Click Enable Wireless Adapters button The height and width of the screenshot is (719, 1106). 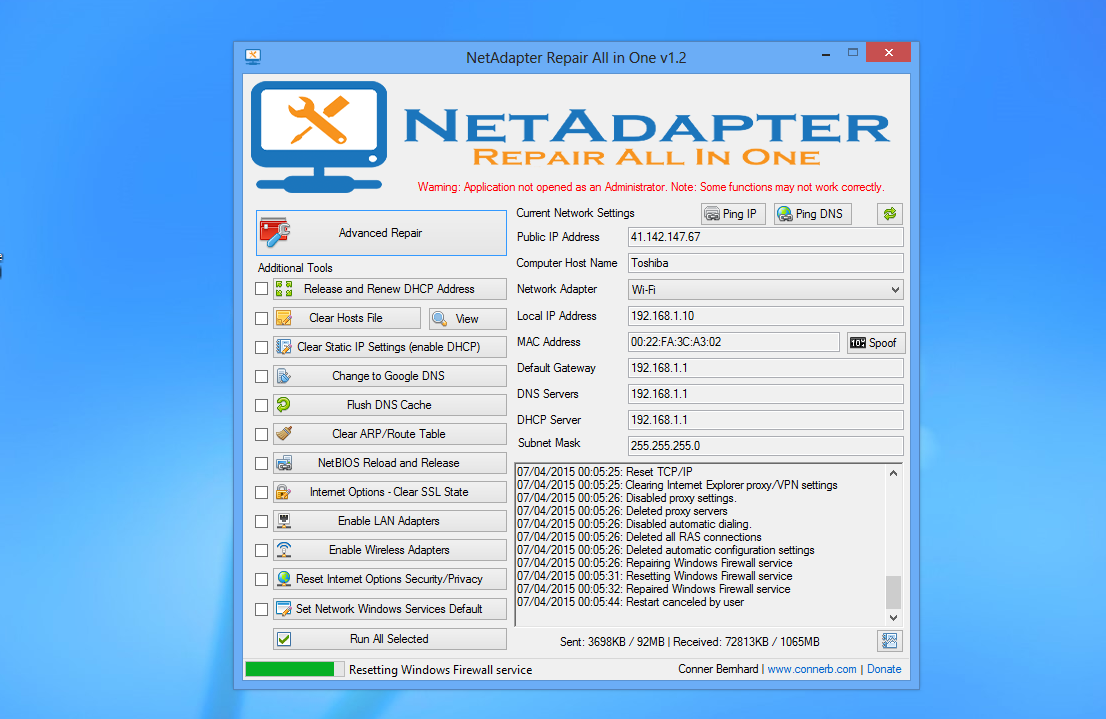point(389,550)
